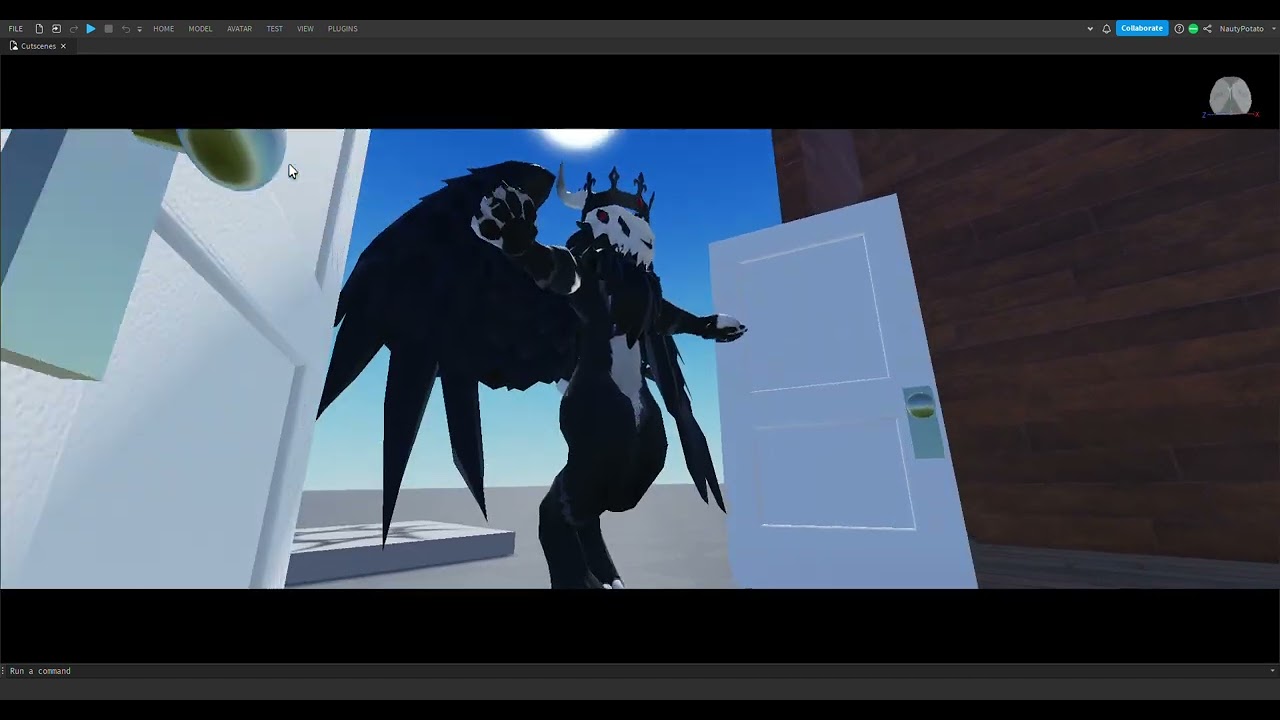The image size is (1280, 720).
Task: Click the Run a command input field
Action: (636, 671)
